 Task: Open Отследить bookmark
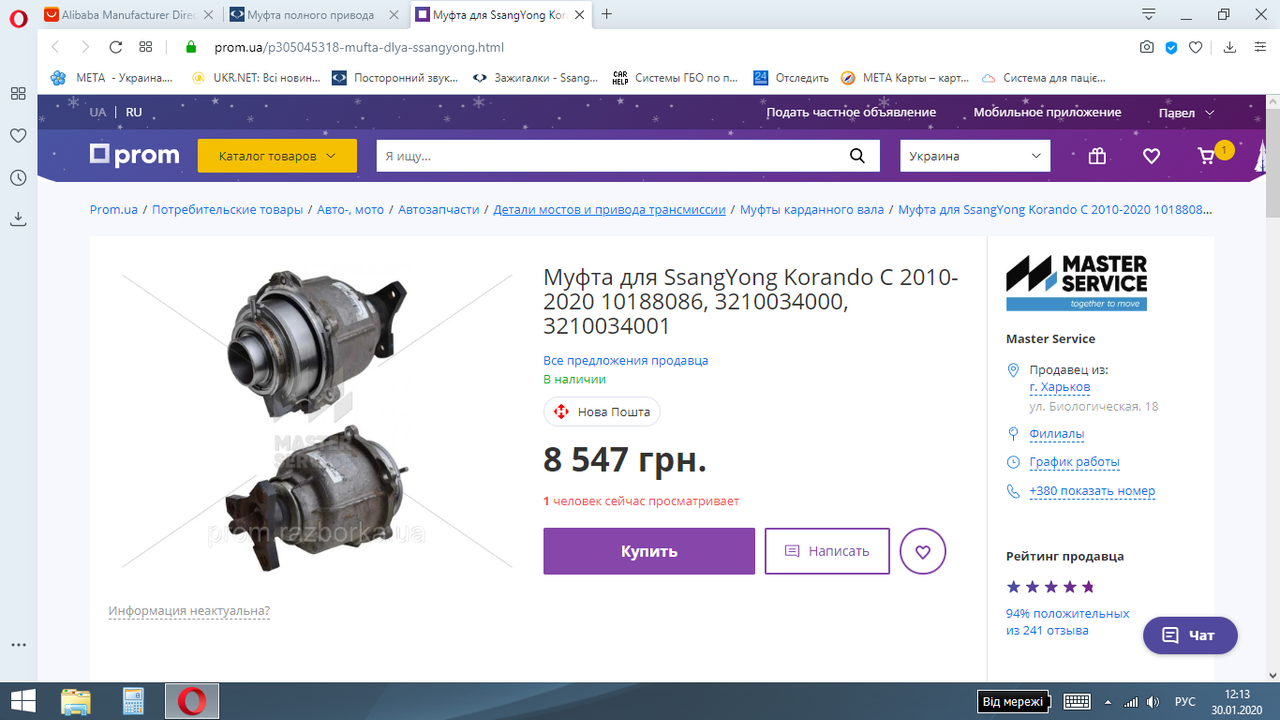(791, 78)
